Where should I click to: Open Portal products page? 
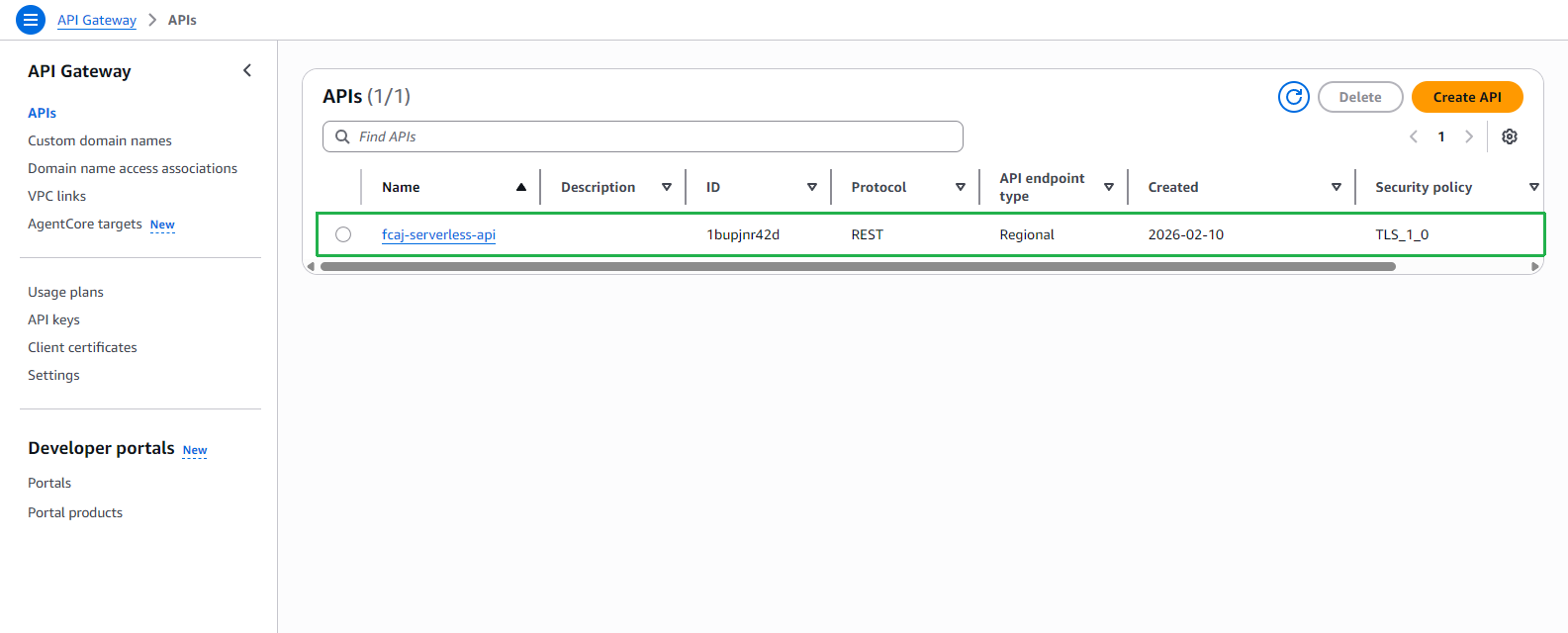pos(75,512)
